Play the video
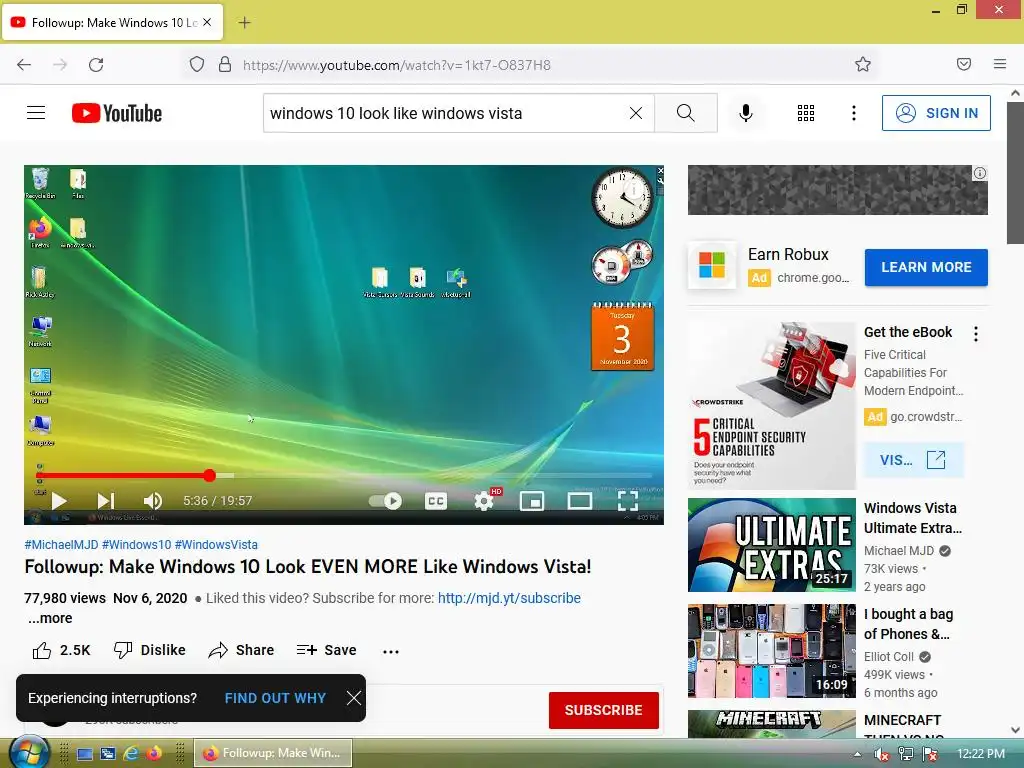This screenshot has width=1024, height=768. [x=59, y=501]
